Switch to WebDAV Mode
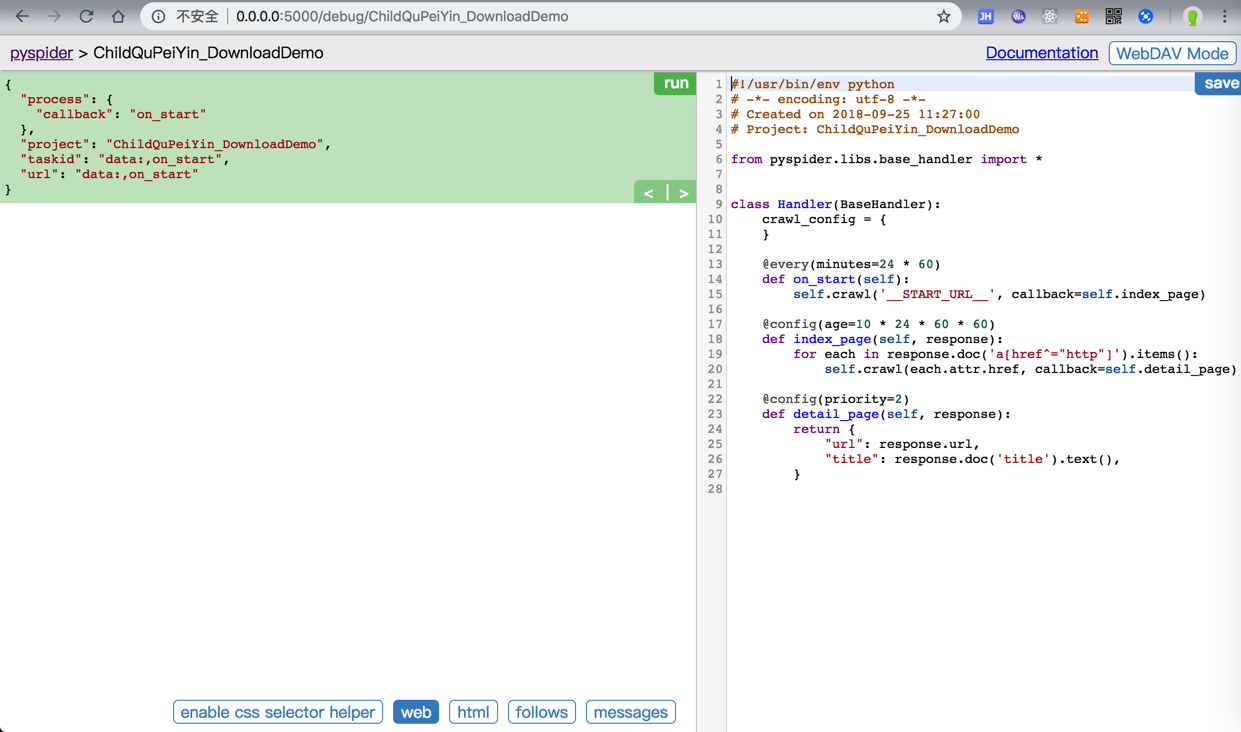 coord(1172,53)
